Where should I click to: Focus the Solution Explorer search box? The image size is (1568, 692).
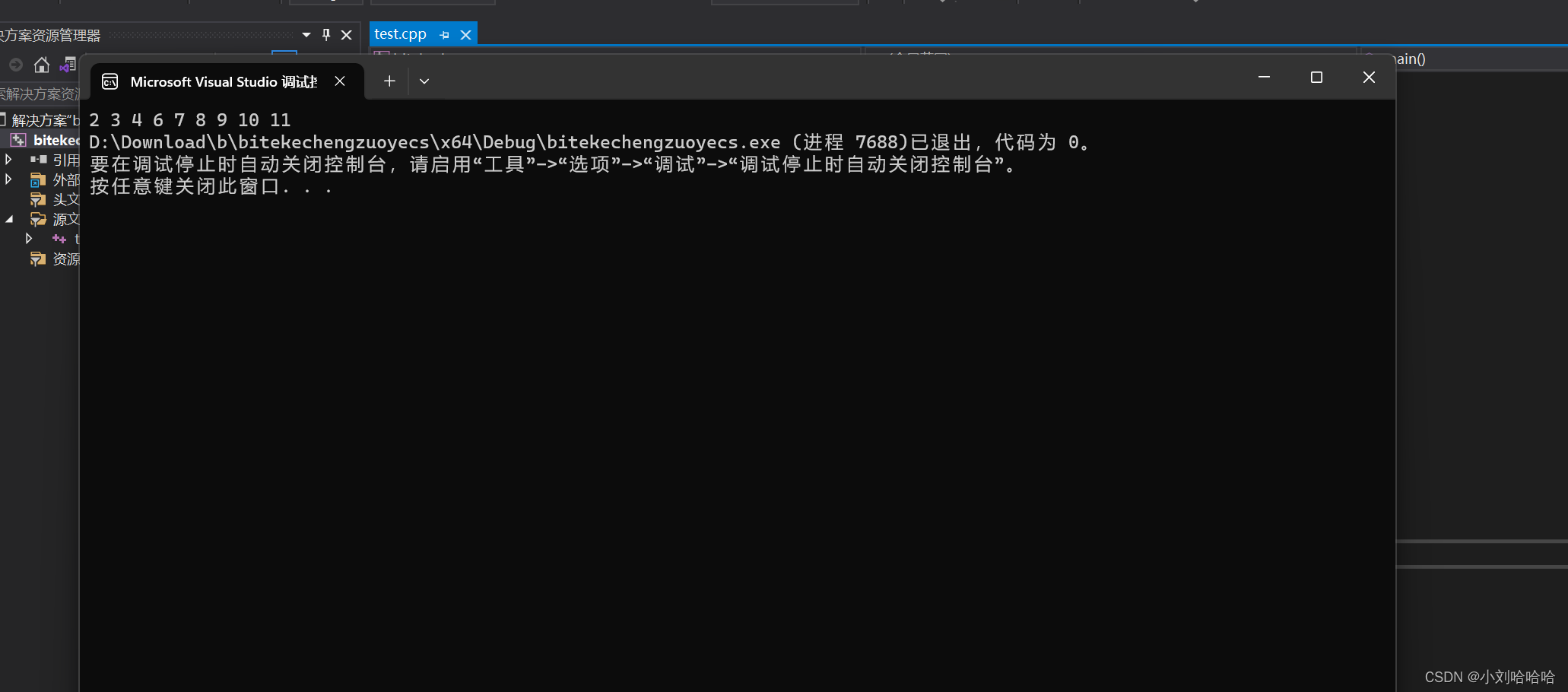[x=40, y=94]
